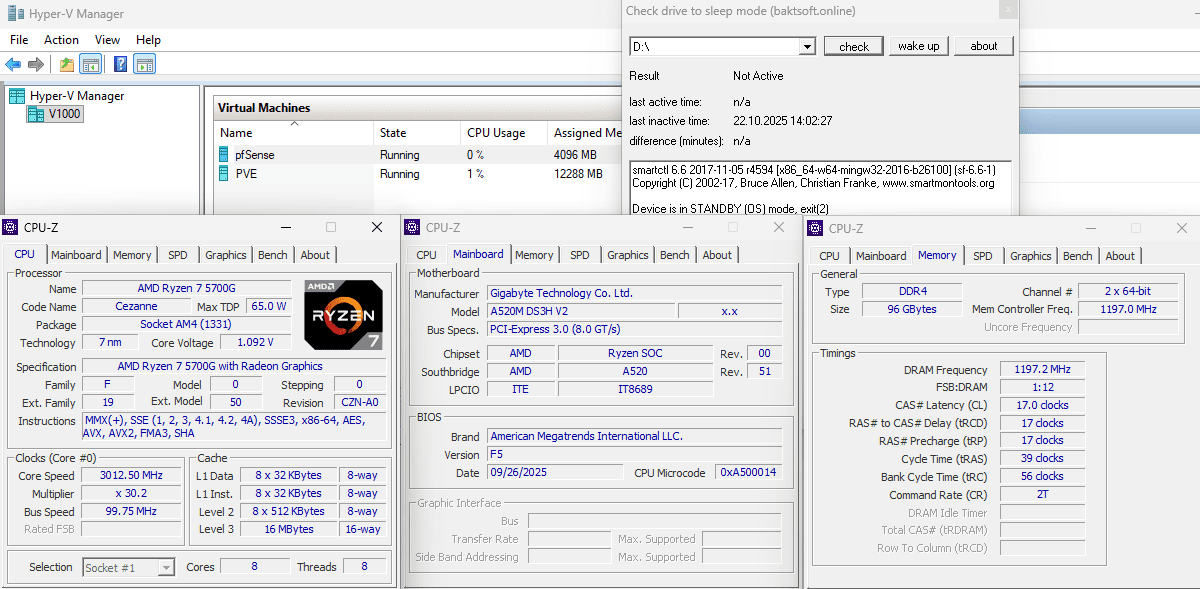Click the PVE virtual machine icon
The width and height of the screenshot is (1200, 589).
click(224, 173)
